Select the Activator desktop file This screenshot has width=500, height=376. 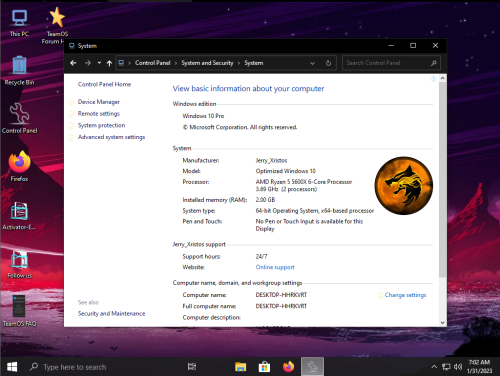pos(19,215)
